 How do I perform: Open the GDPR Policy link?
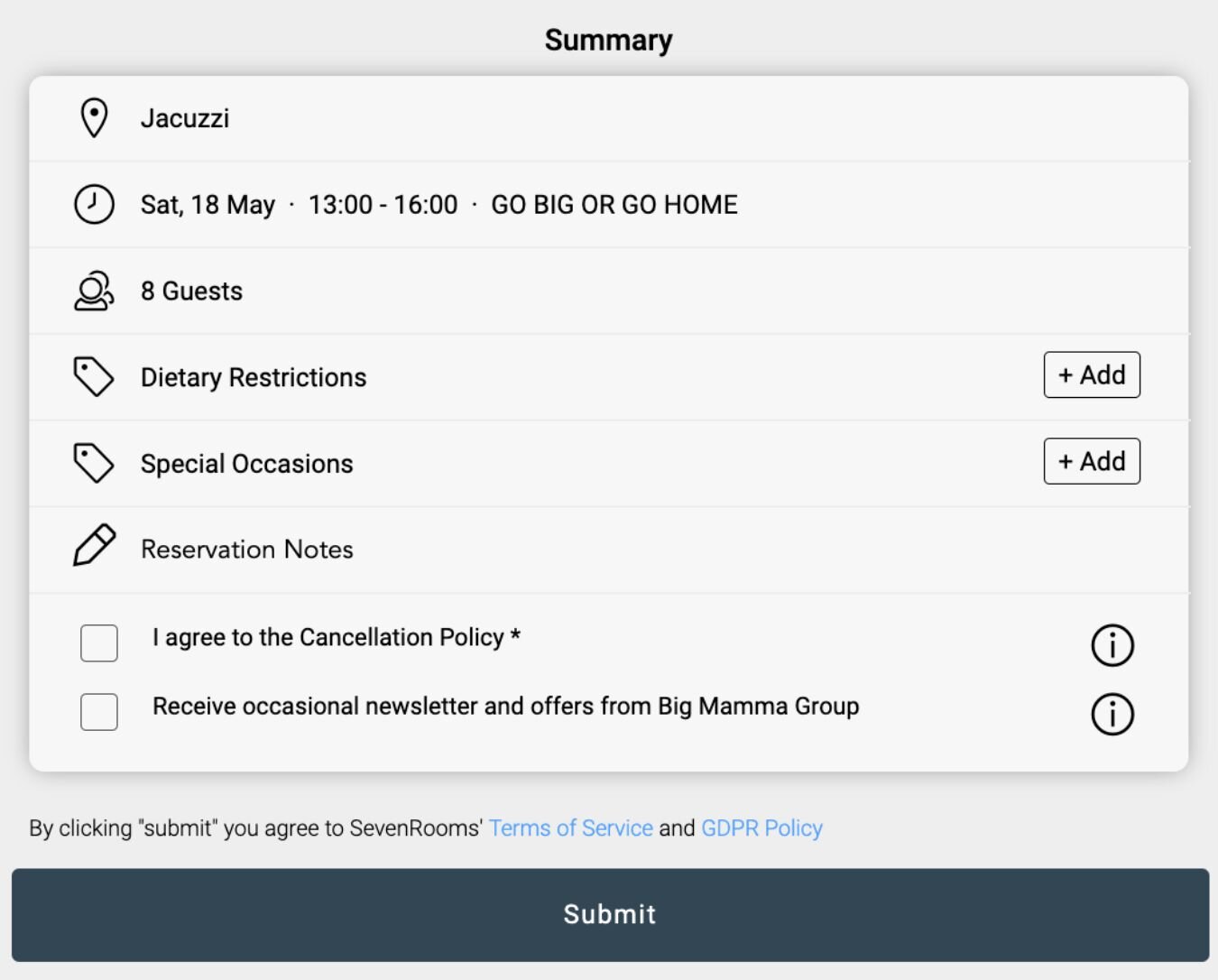[761, 828]
